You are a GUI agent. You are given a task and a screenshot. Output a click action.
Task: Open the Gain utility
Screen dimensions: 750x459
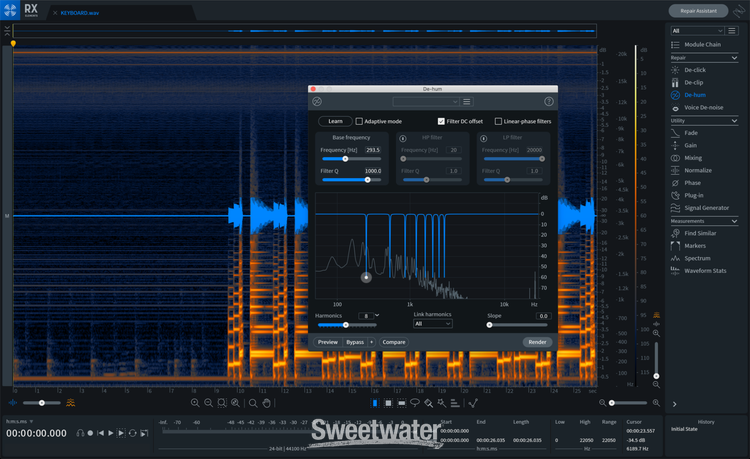[x=684, y=145]
